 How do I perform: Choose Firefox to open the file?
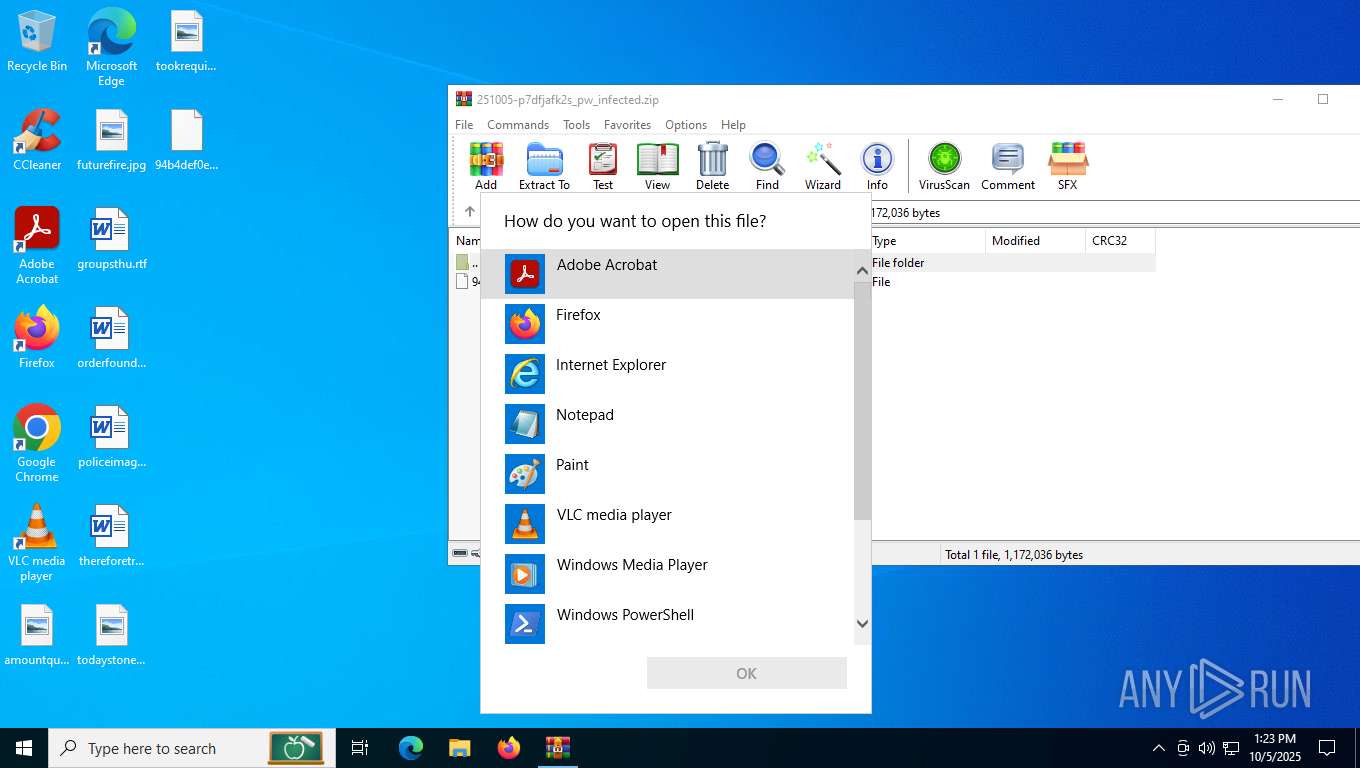[668, 323]
